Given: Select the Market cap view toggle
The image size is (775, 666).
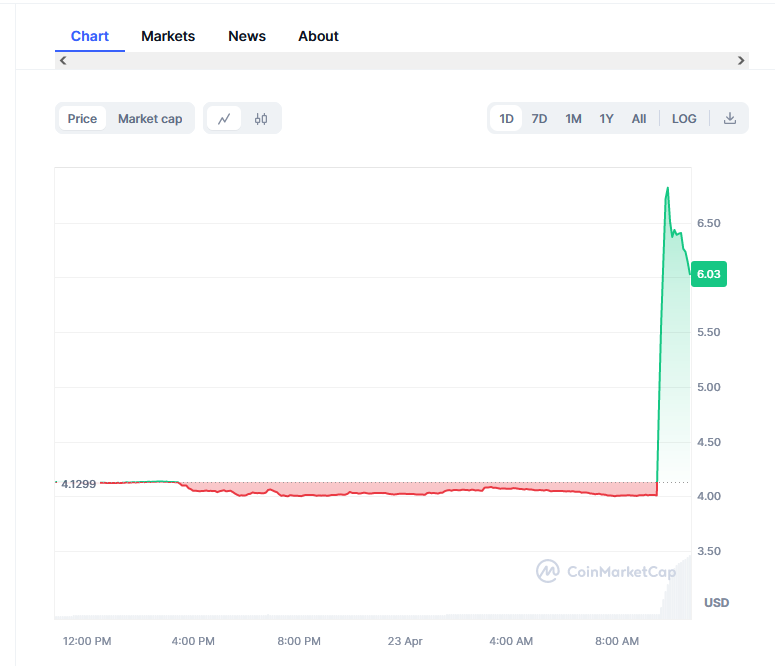Looking at the screenshot, I should point(150,119).
